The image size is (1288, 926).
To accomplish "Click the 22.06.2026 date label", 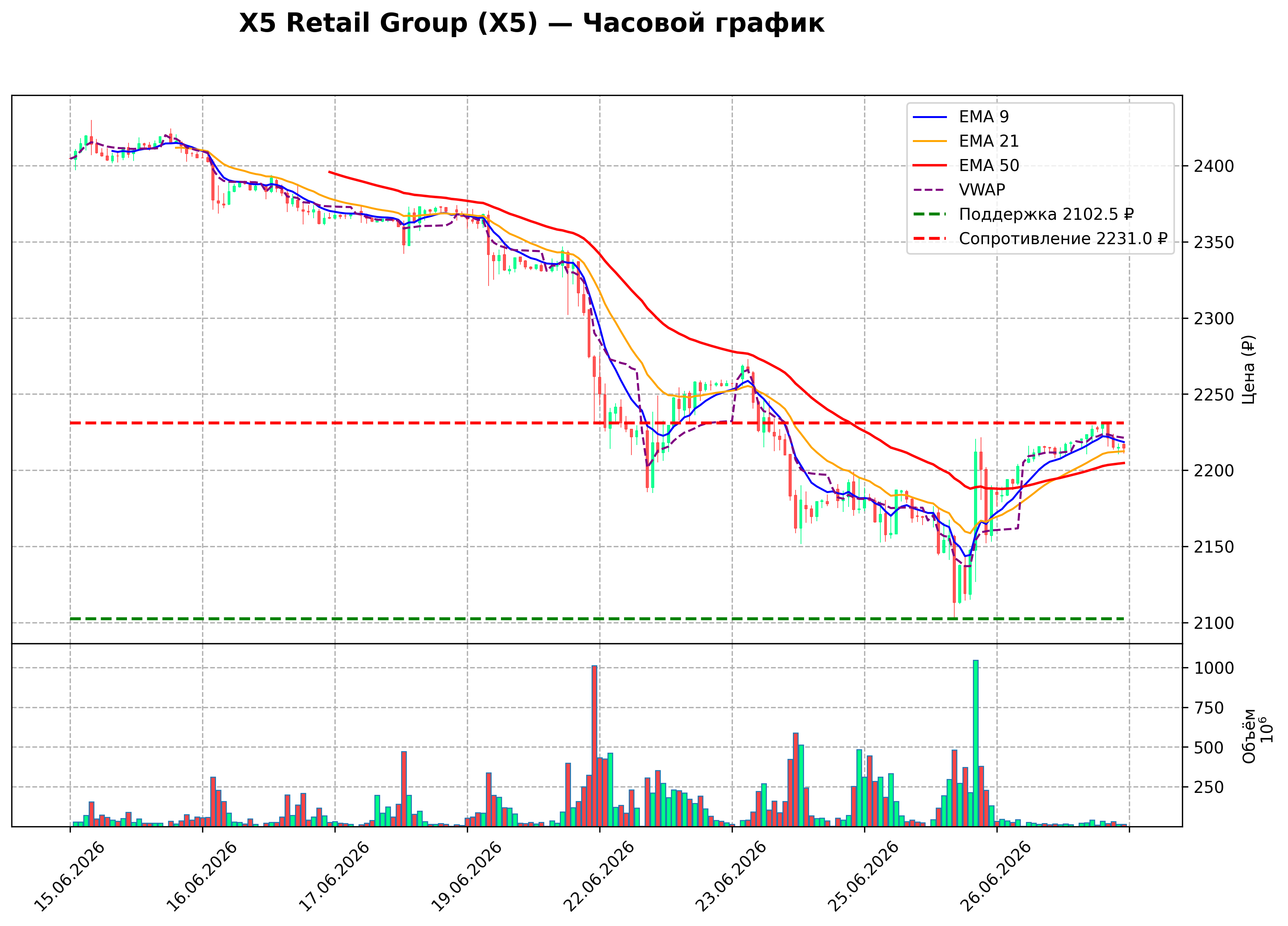I will pos(599,877).
